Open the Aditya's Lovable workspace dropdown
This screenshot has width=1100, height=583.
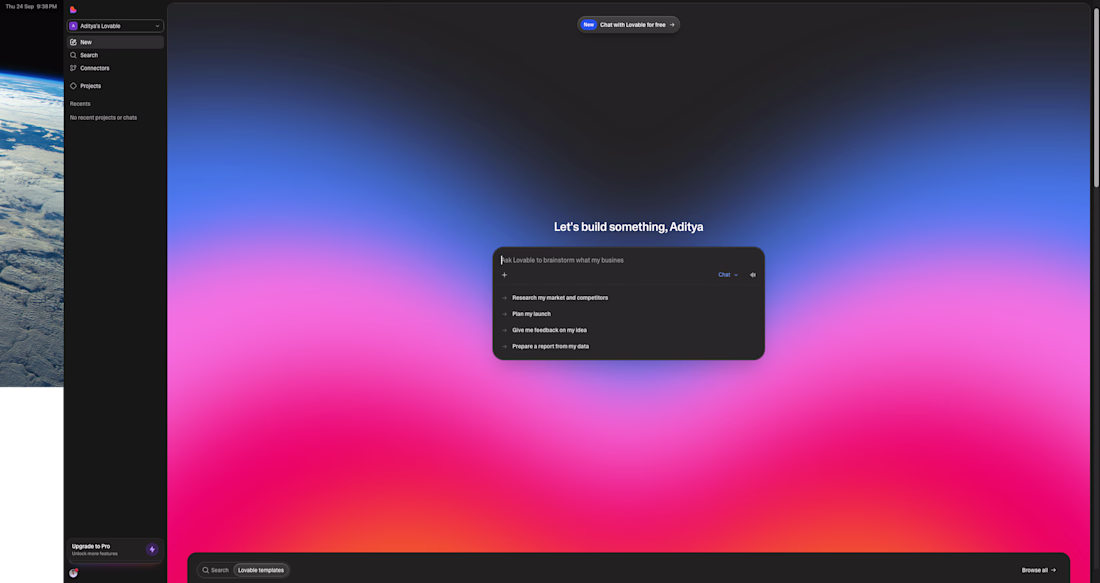(115, 26)
